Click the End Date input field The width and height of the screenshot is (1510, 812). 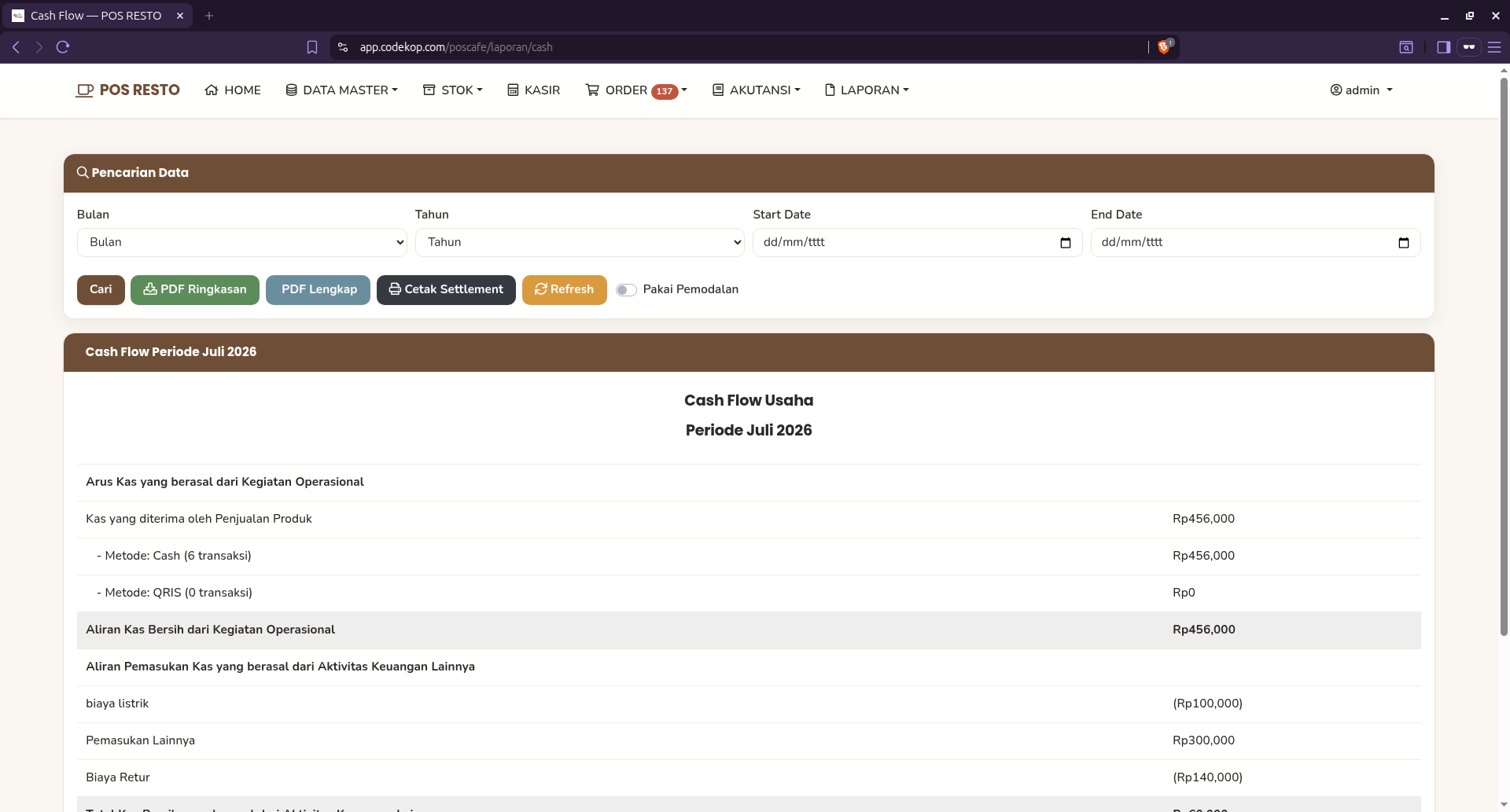[x=1255, y=242]
